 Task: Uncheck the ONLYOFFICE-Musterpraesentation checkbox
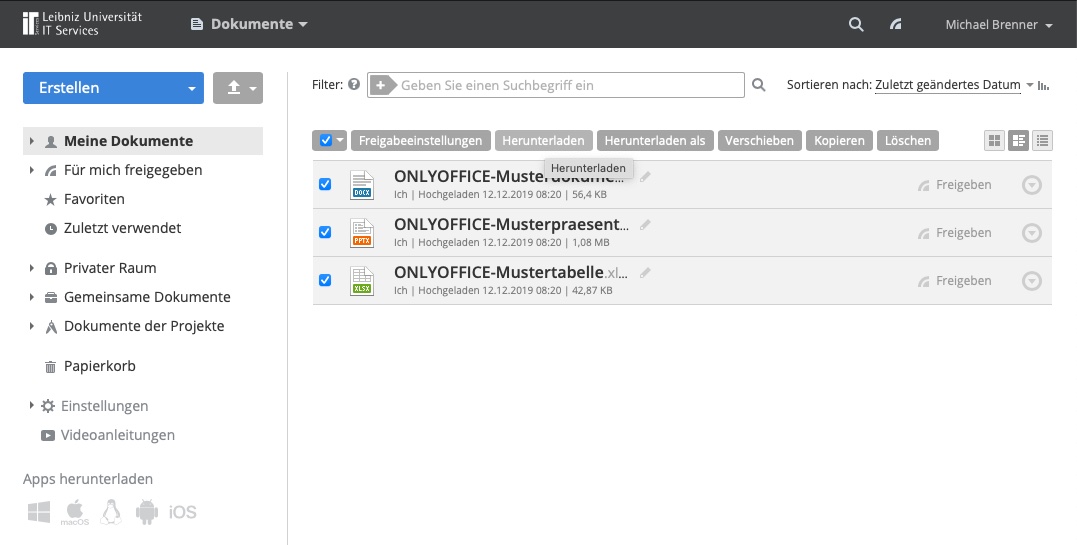point(325,232)
